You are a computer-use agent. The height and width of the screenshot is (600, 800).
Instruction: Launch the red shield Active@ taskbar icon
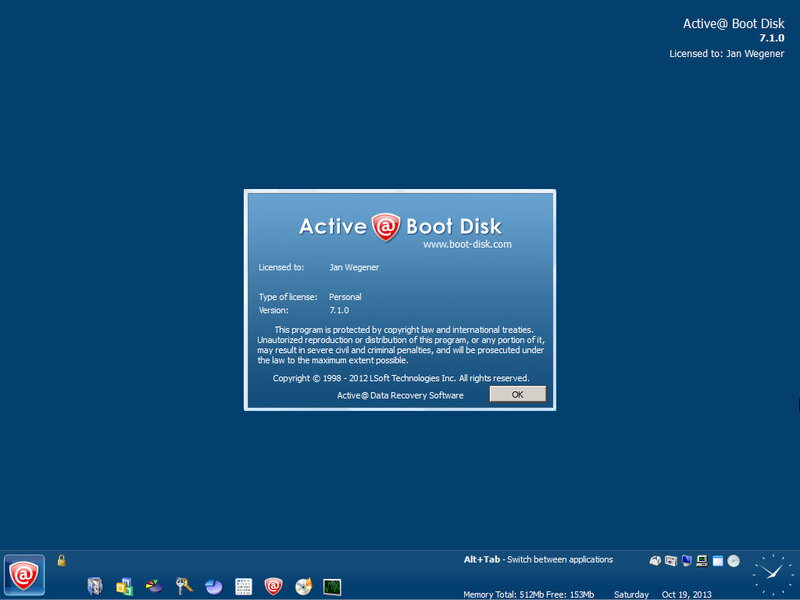[x=273, y=586]
